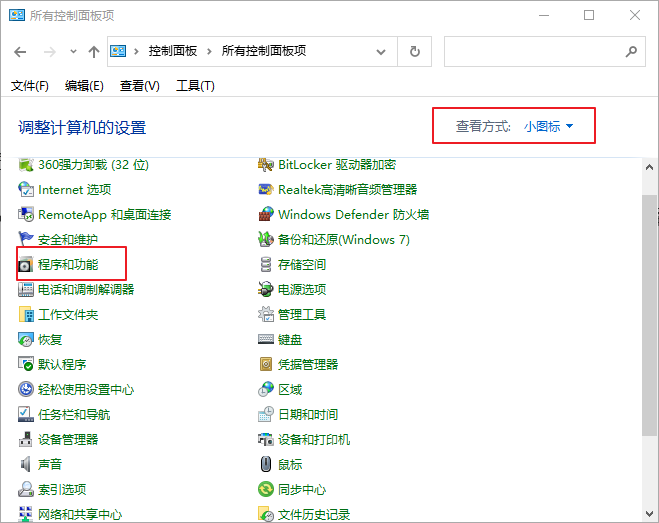Screen dimensions: 659x523
Task: Click the search magnifier icon
Action: tap(631, 52)
